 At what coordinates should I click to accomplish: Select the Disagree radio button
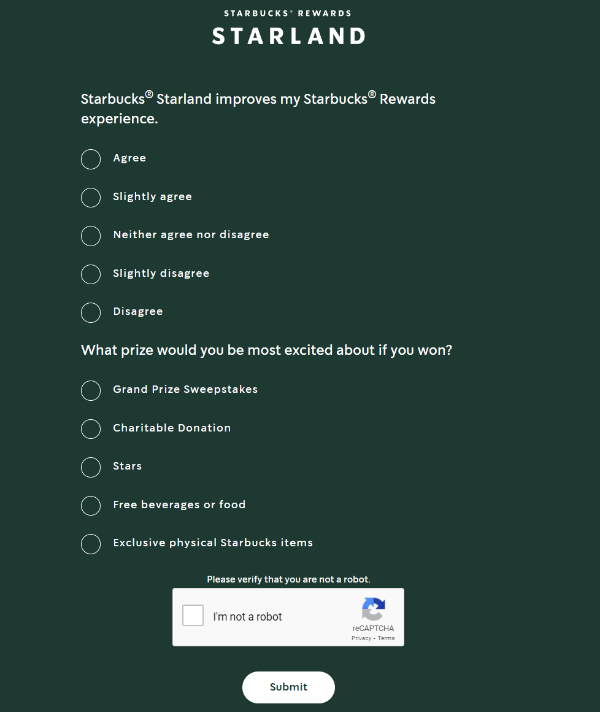(x=91, y=312)
